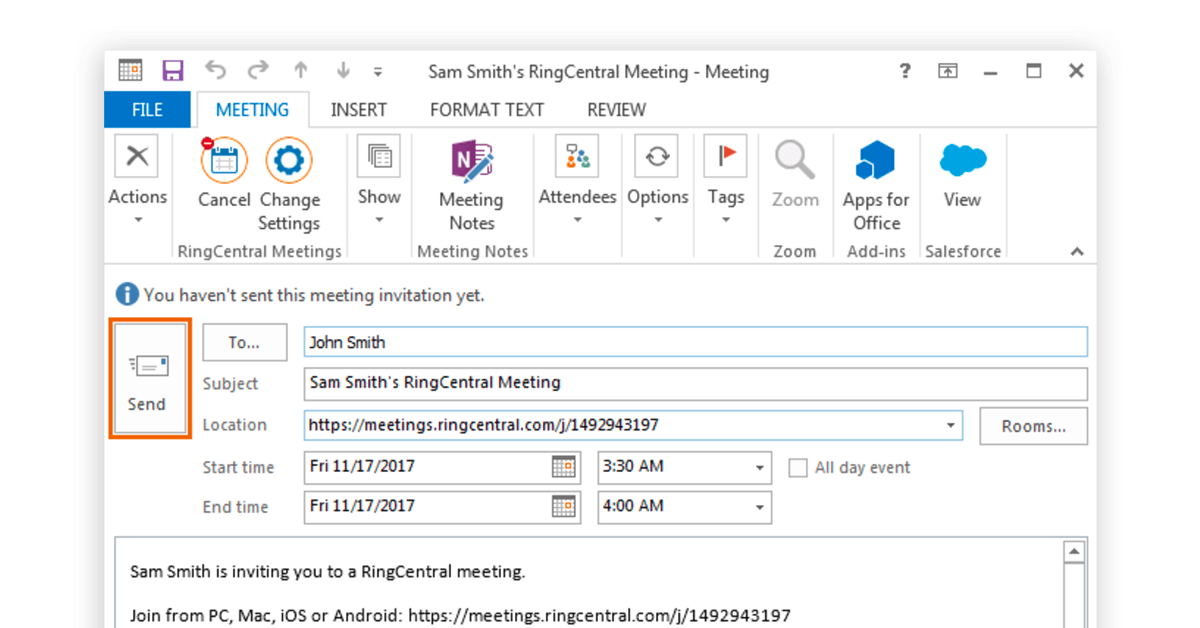Screen dimensions: 1200x628
Task: Collapse the ribbon with the caret
Action: [1077, 252]
